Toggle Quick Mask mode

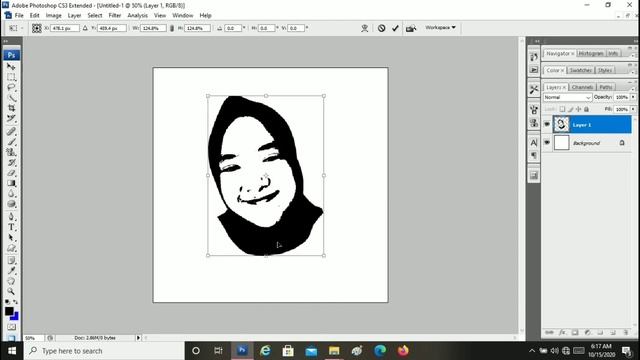click(11, 327)
